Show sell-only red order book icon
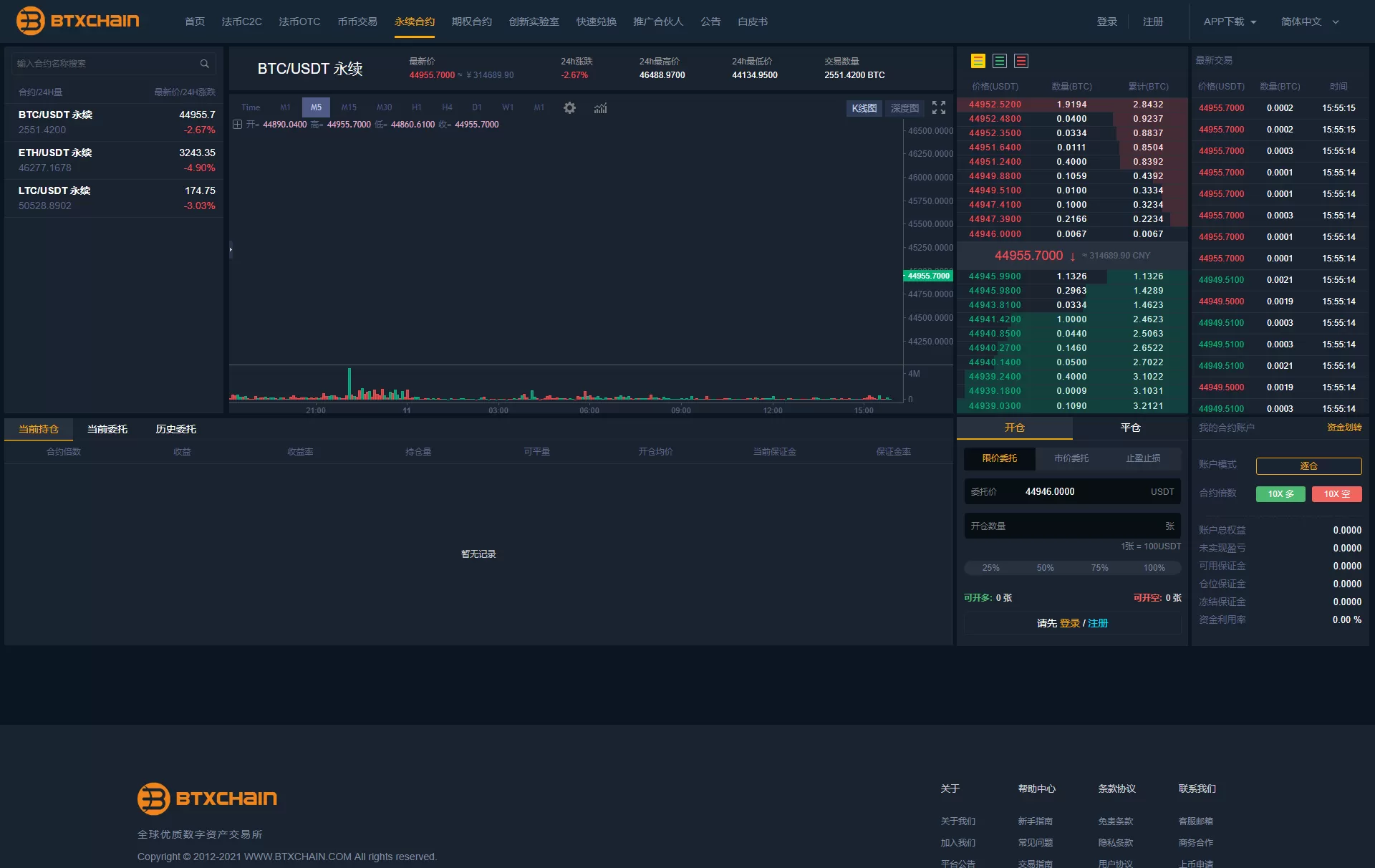The height and width of the screenshot is (868, 1375). point(1021,61)
